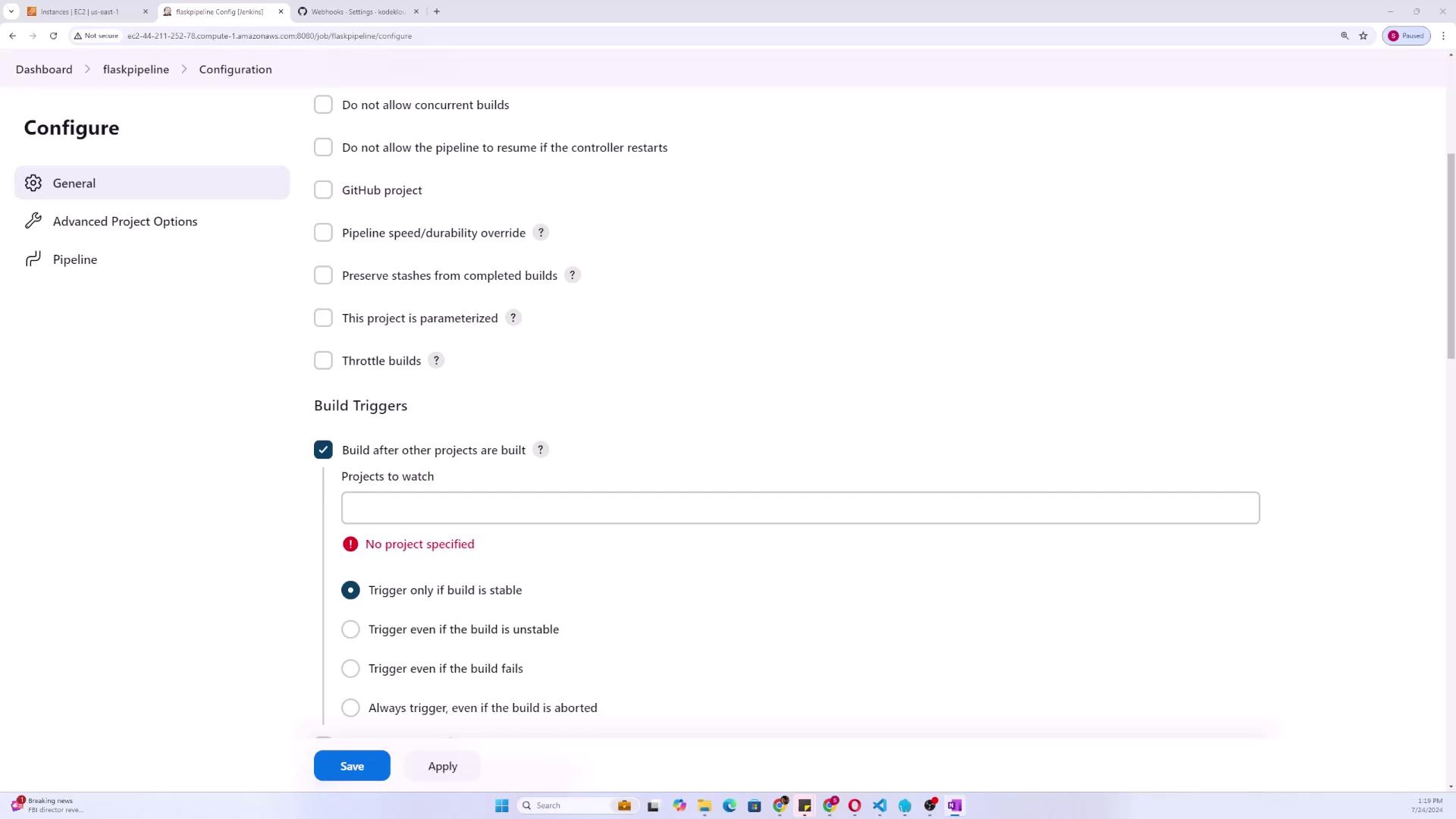Click flaskpipeline breadcrumb link
Viewport: 1456px width, 819px height.
[x=136, y=69]
